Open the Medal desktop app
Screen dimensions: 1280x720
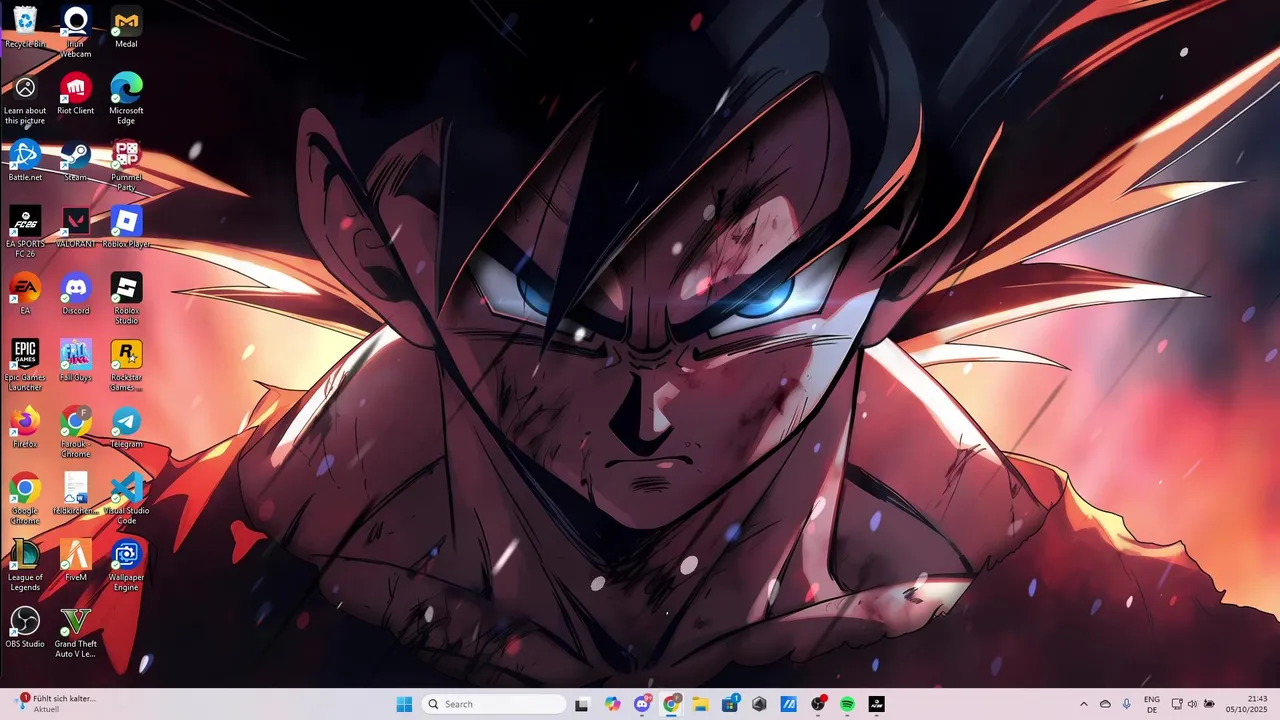[126, 27]
